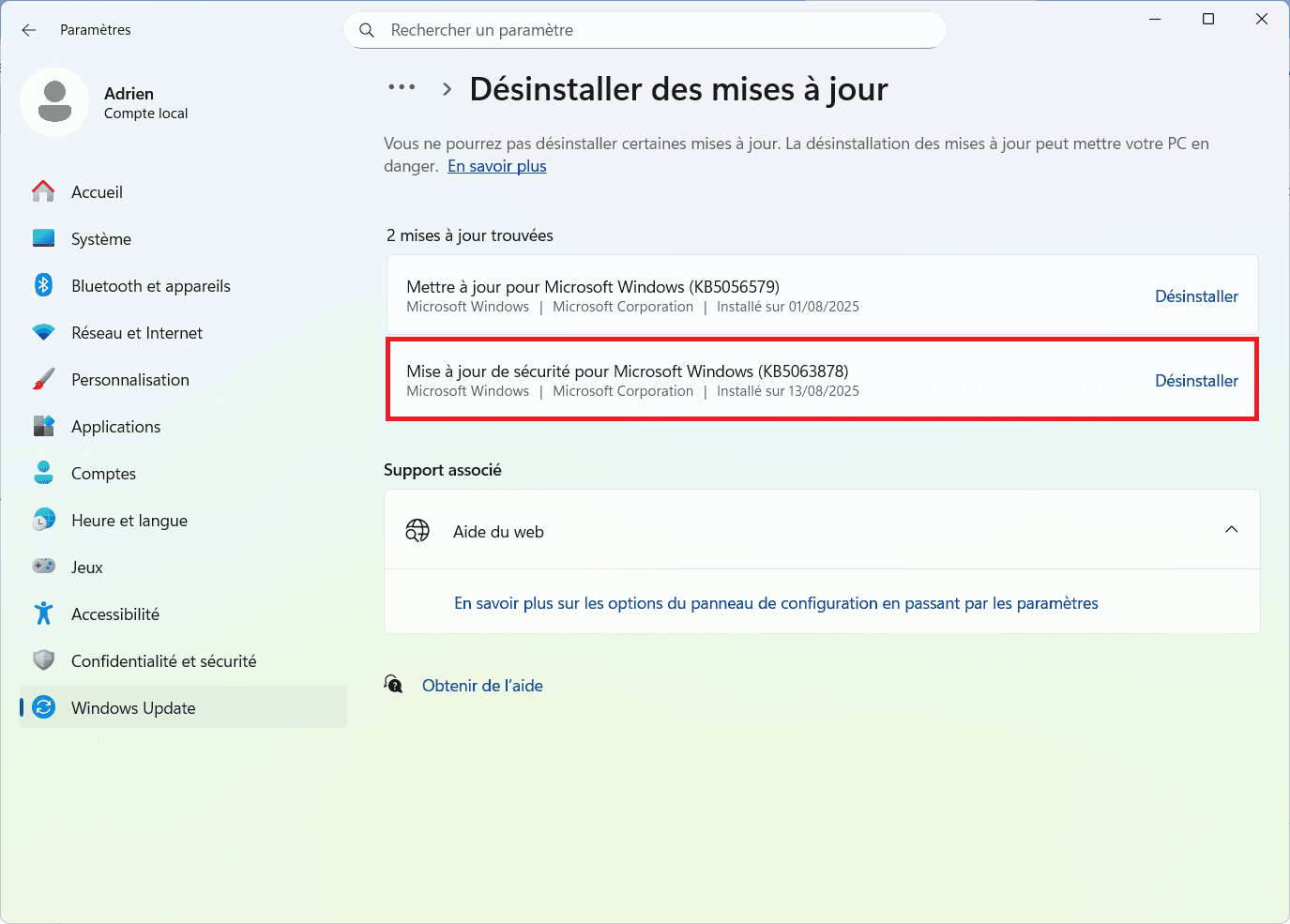Click 'Installé sur 13/08/2025' text

coord(788,391)
